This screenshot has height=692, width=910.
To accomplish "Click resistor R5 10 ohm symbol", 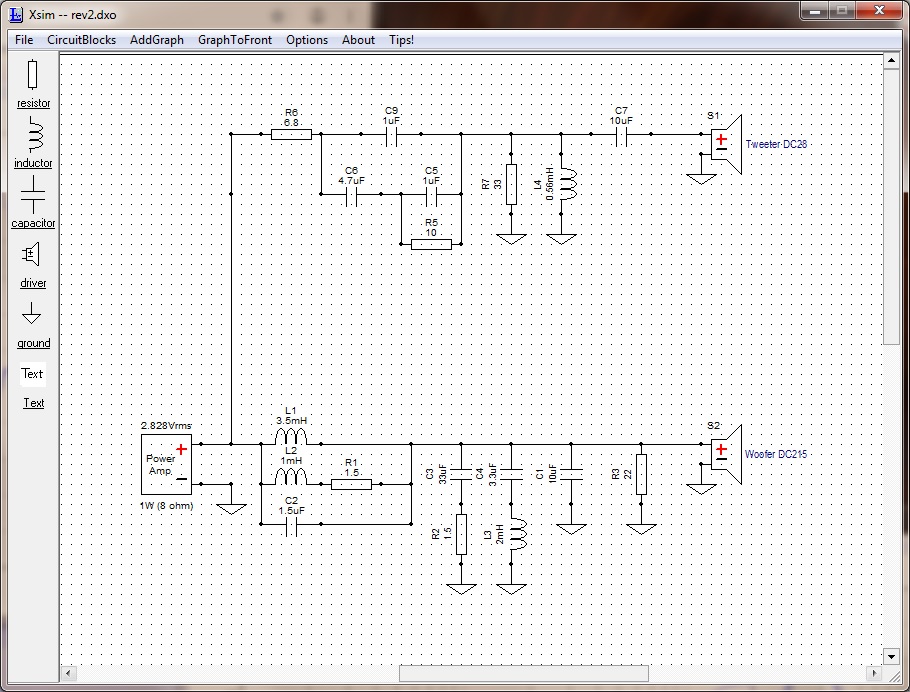I will click(431, 244).
